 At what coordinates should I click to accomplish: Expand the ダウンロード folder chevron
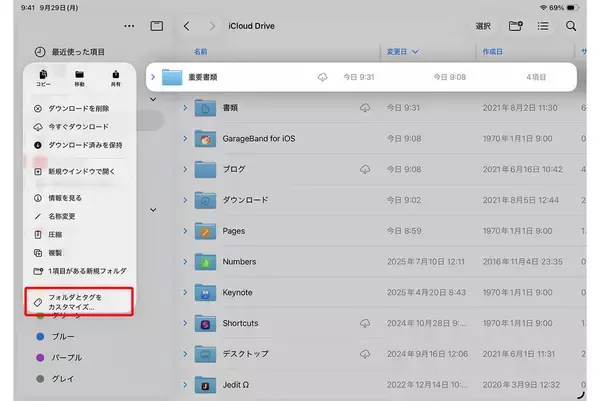[x=185, y=200]
